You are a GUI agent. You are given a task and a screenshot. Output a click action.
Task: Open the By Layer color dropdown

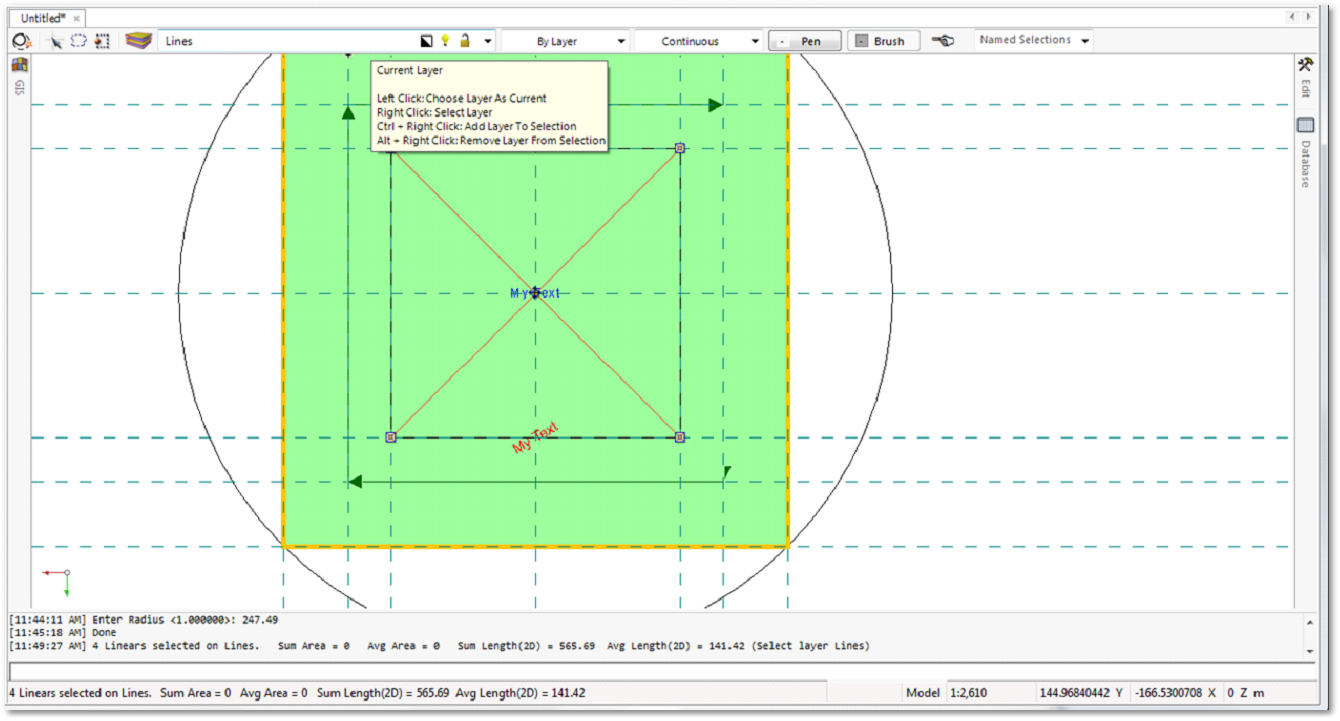click(x=565, y=41)
